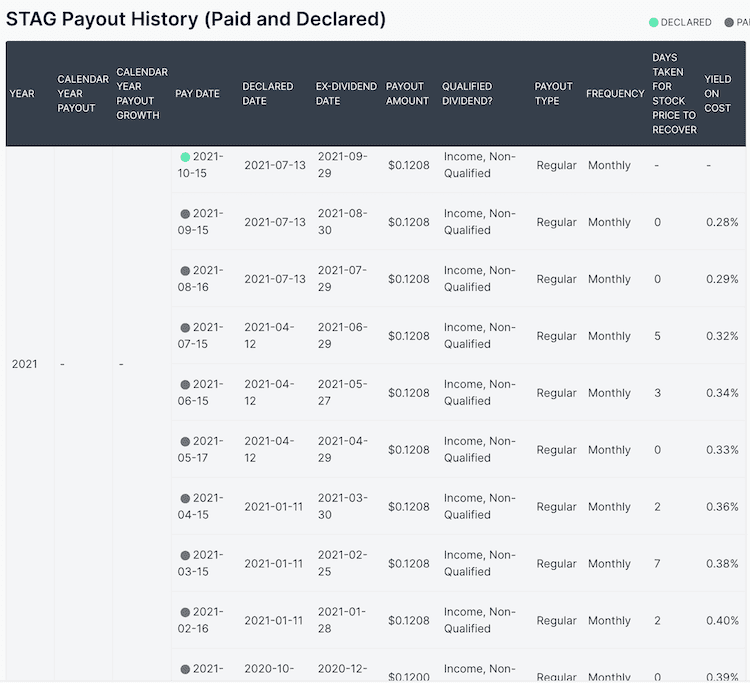Click pay date 2021-09-15
Image resolution: width=750 pixels, height=683 pixels.
tap(200, 222)
